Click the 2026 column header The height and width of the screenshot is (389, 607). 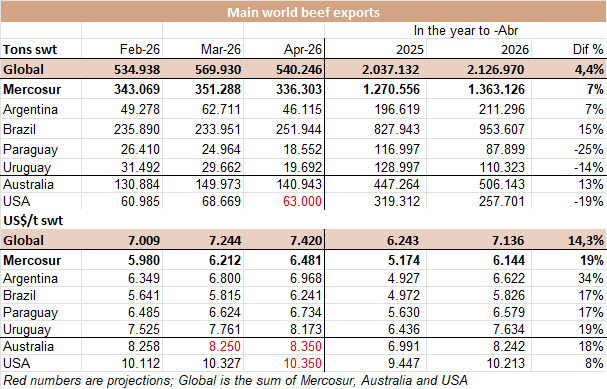pos(515,50)
